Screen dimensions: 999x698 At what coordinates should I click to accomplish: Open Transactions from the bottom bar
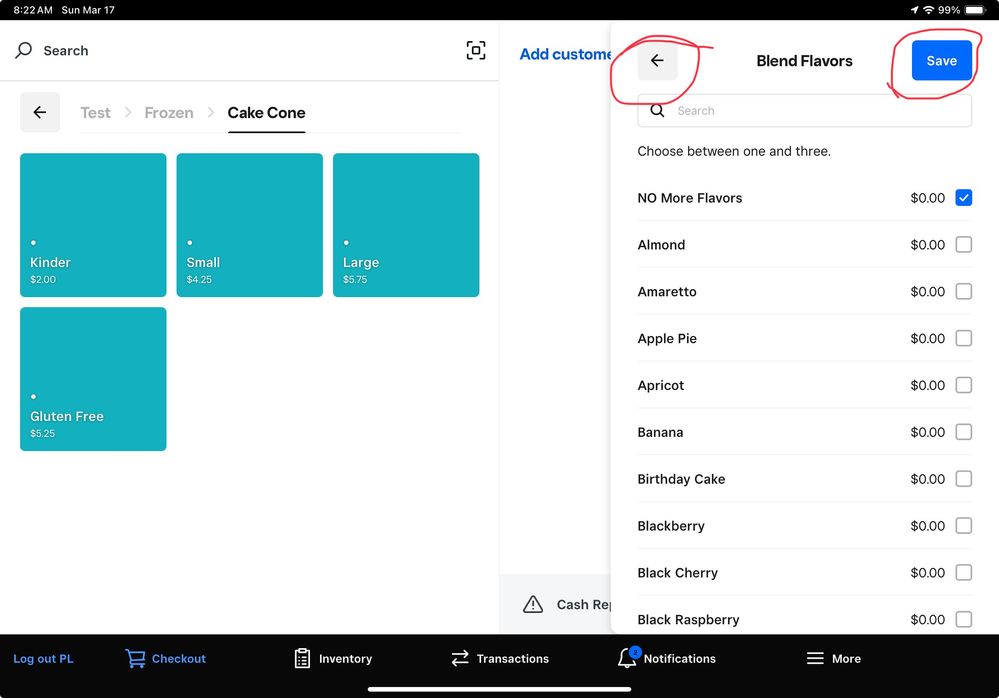click(460, 658)
